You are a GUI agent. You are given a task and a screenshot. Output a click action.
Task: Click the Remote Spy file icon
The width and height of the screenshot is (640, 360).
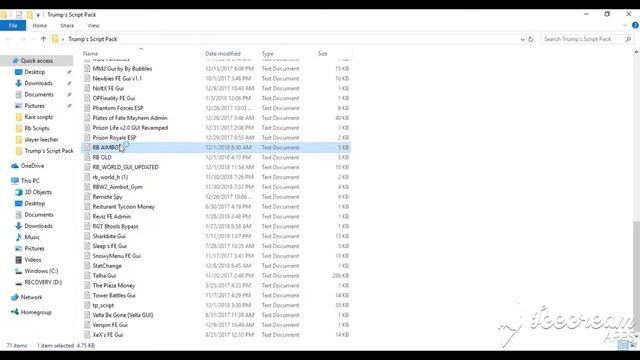[x=87, y=197]
